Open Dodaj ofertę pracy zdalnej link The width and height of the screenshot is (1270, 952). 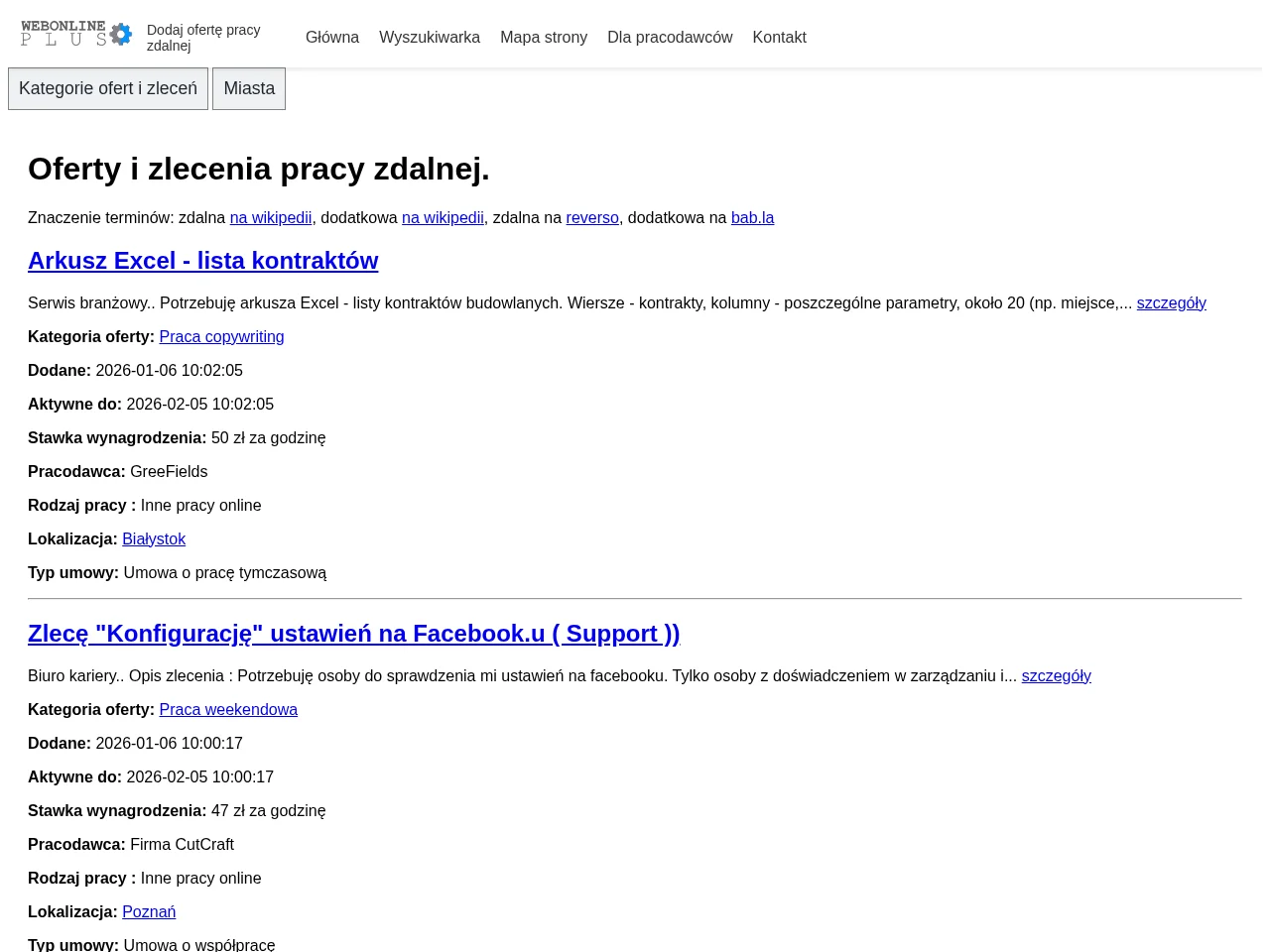pyautogui.click(x=203, y=38)
